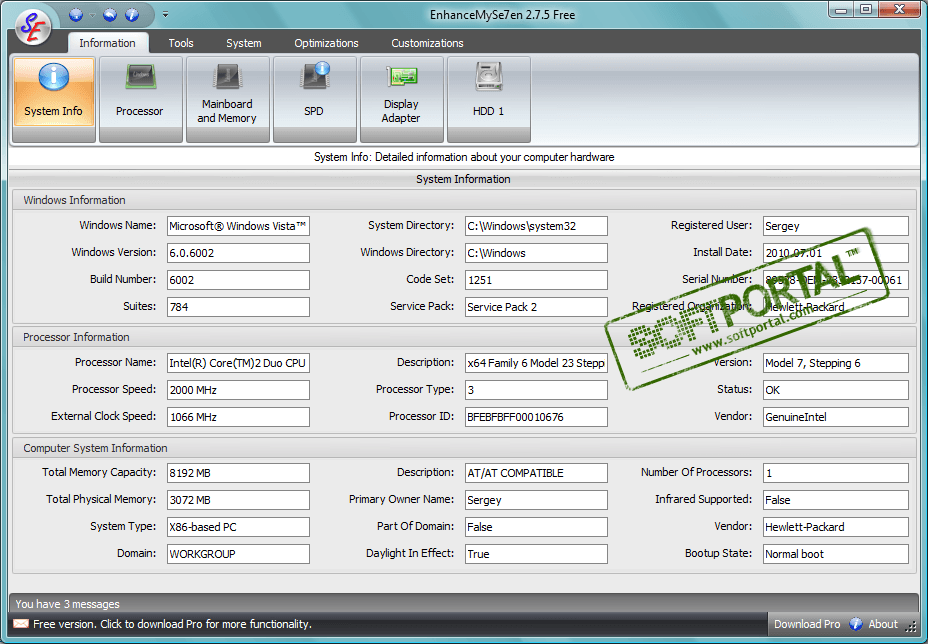Click the About globe icon
This screenshot has width=928, height=644.
point(856,624)
